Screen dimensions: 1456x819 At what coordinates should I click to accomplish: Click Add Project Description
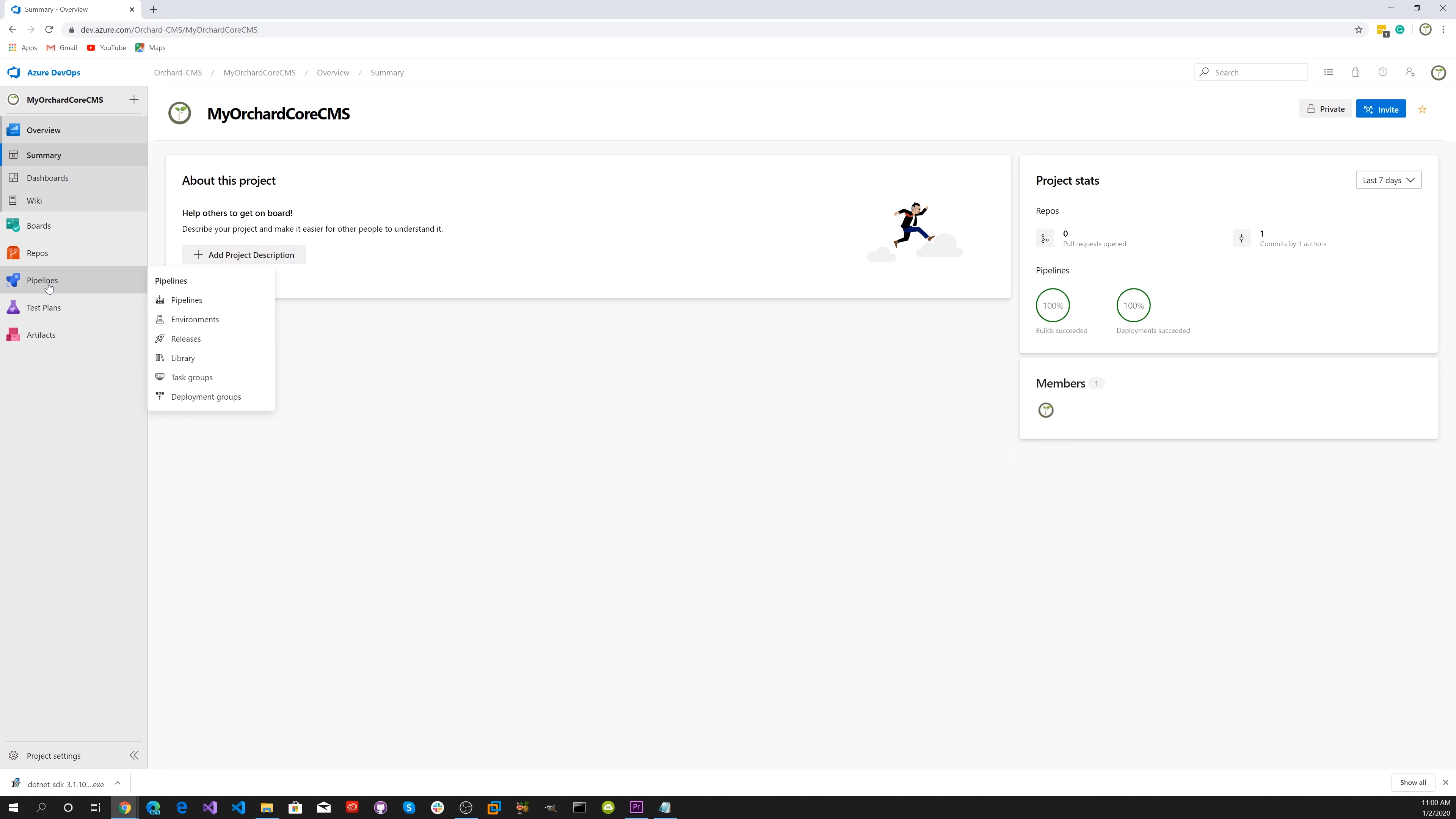243,255
